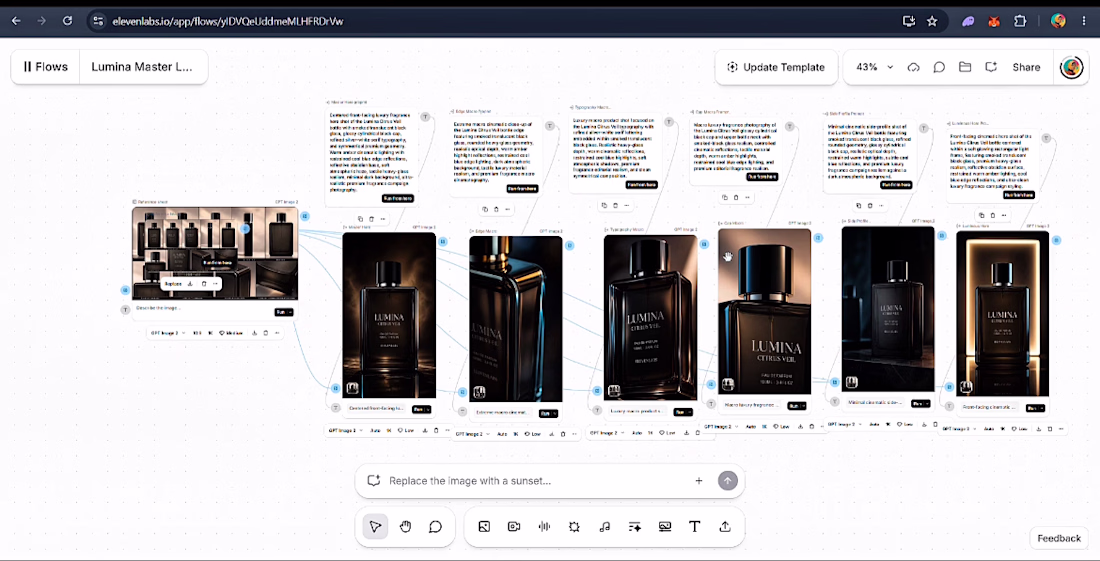Select the Text tool in toolbar
Screen dimensions: 1100x561
[x=695, y=527]
